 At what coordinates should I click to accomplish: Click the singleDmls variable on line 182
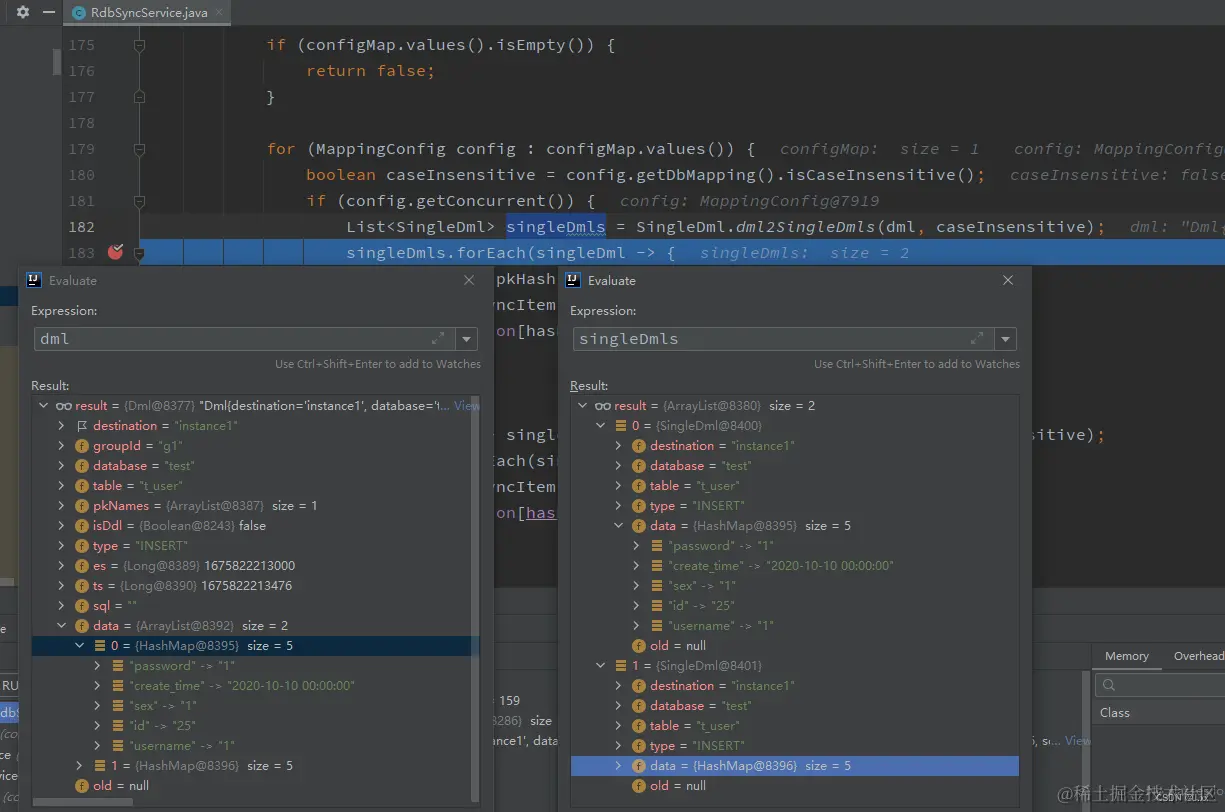pyautogui.click(x=555, y=227)
